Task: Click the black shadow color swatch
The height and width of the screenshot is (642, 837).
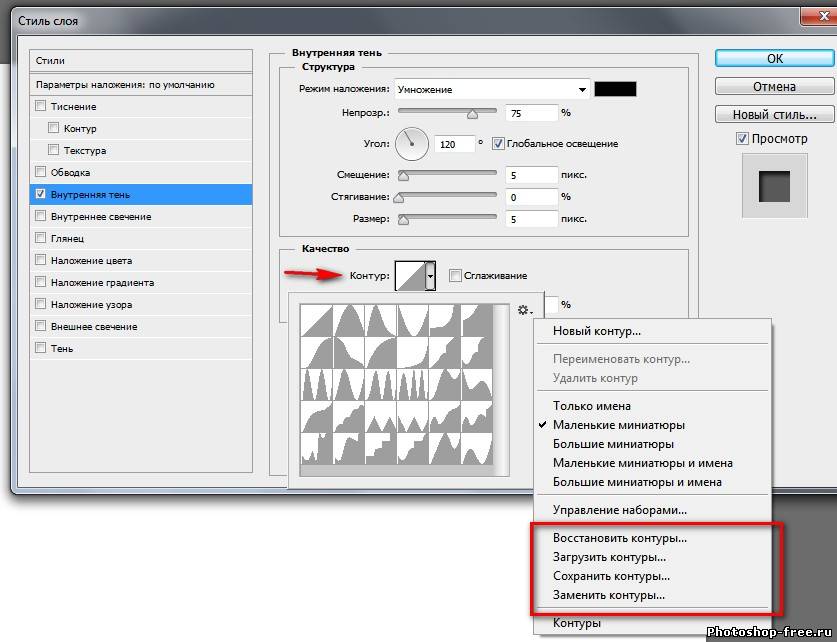Action: click(x=615, y=89)
